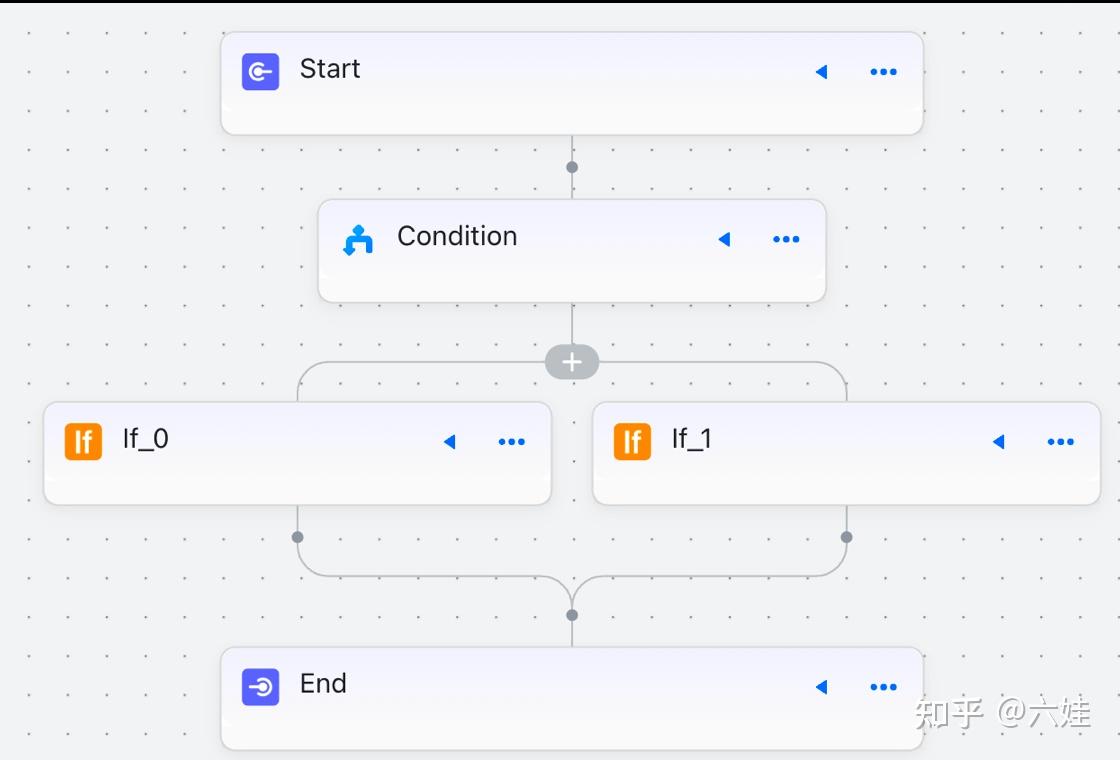Open the Condition node more options menu
Viewport: 1120px width, 760px height.
(x=786, y=240)
